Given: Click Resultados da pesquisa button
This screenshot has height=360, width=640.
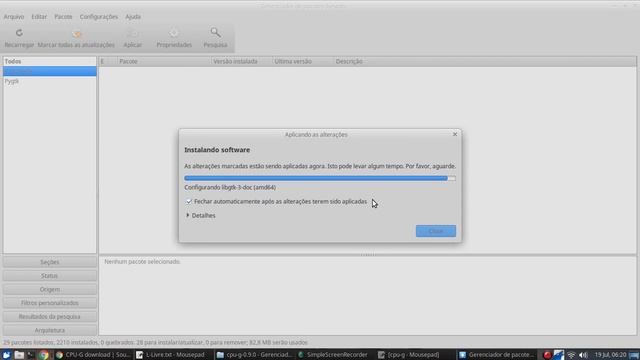Looking at the screenshot, I should (50, 317).
